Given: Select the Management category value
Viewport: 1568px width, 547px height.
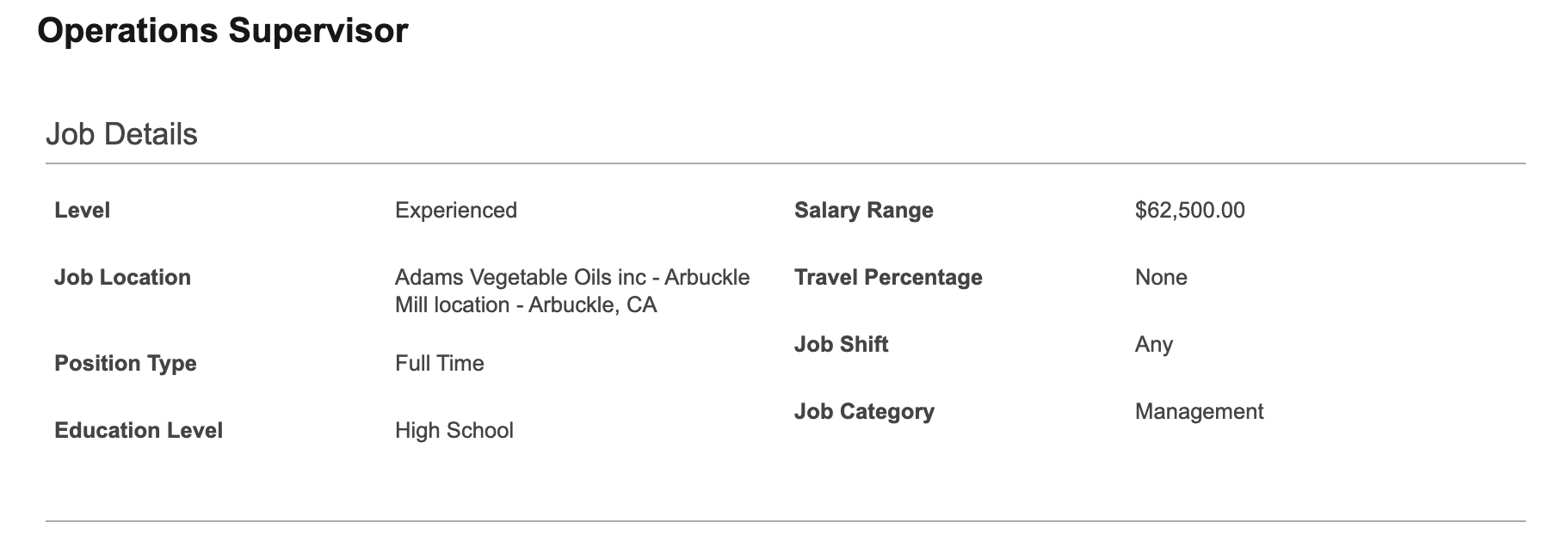Looking at the screenshot, I should [1200, 411].
